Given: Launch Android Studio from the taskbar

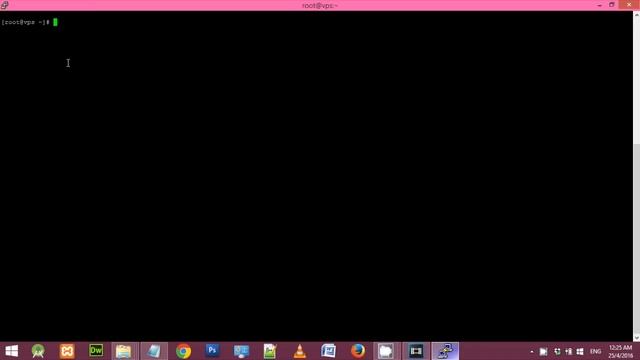Looking at the screenshot, I should [38, 351].
